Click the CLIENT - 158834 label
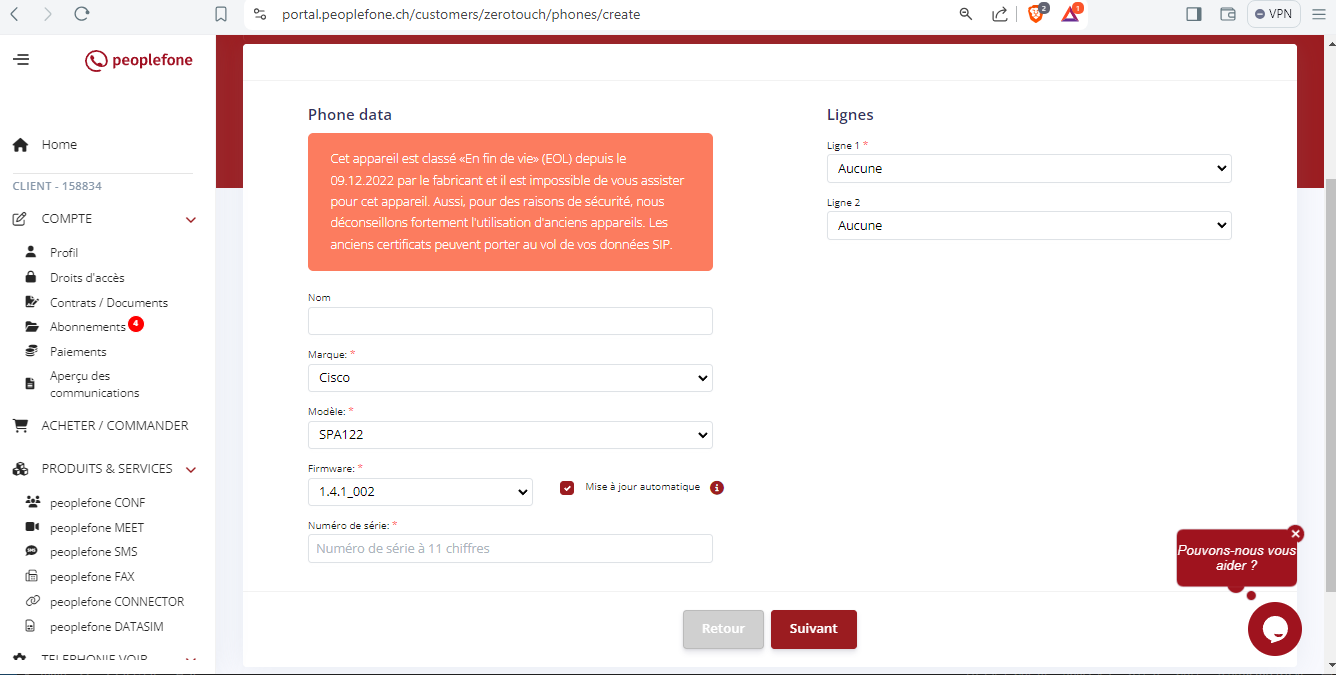 [57, 186]
